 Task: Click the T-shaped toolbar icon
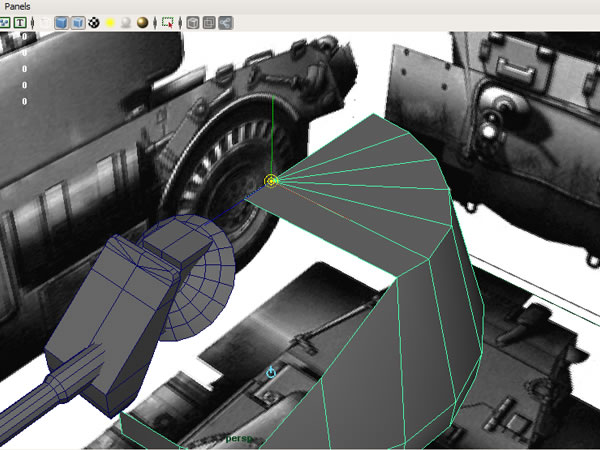coord(20,22)
